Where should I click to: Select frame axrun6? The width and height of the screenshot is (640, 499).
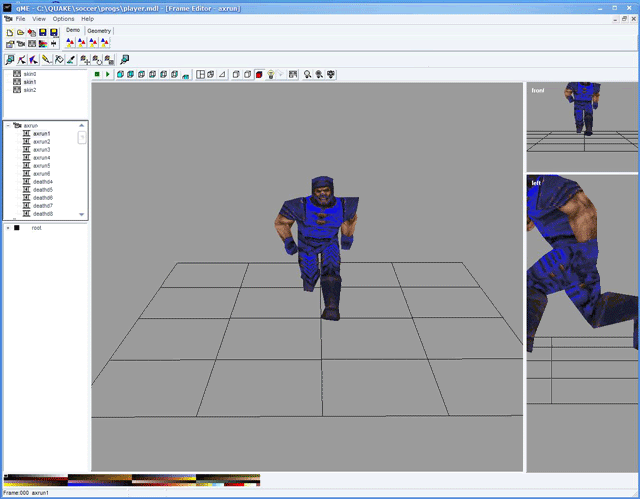click(41, 174)
